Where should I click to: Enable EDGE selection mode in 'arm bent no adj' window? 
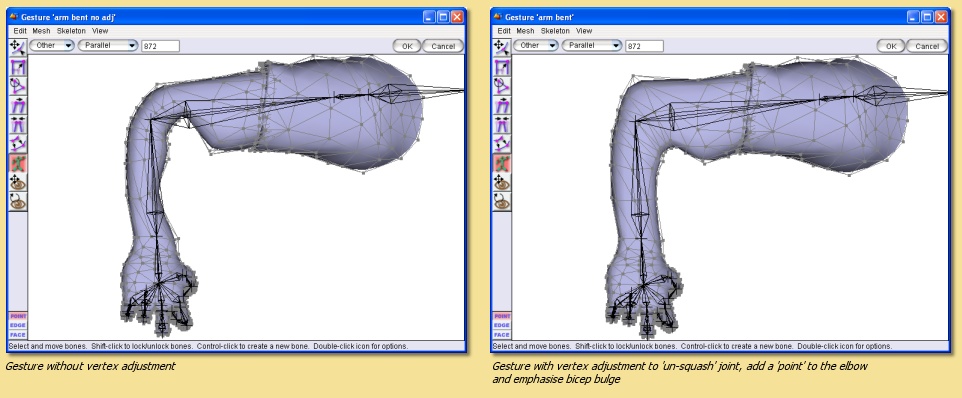click(18, 325)
